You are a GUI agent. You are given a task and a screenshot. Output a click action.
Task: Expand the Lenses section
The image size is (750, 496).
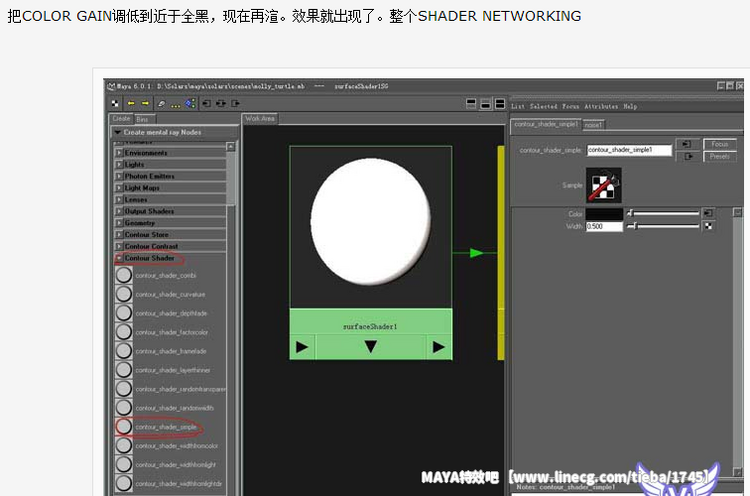120,199
